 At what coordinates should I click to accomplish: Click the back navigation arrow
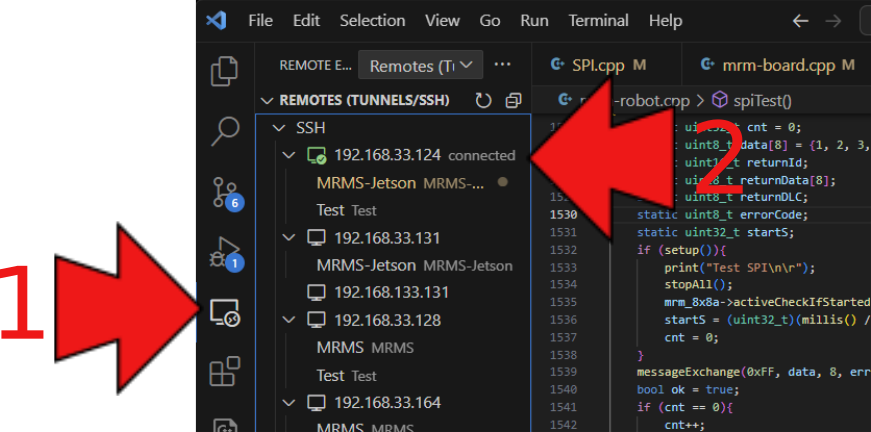tap(800, 21)
